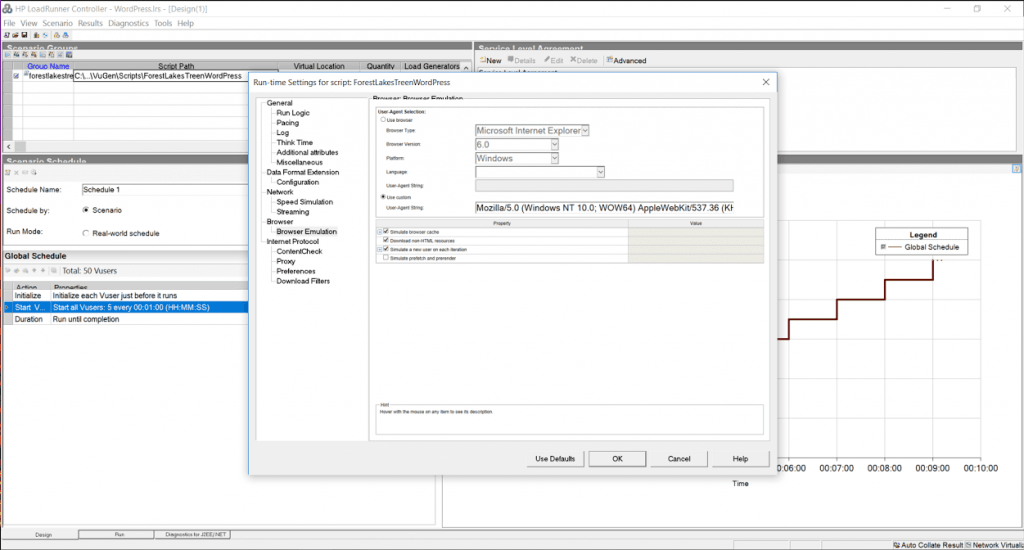
Task: Open the Scenario menu
Action: click(x=57, y=23)
